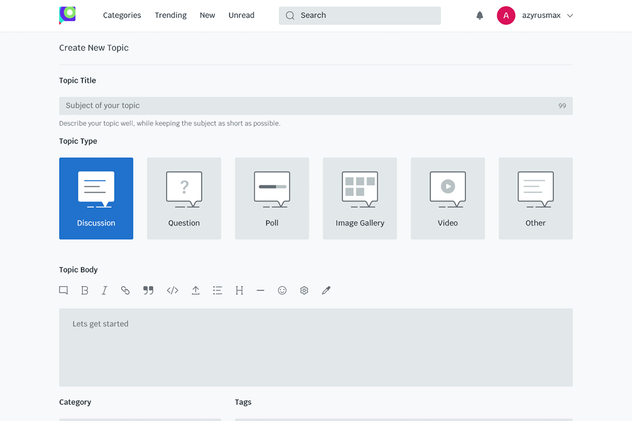Open the Categories menu
The image size is (632, 421).
tap(122, 15)
